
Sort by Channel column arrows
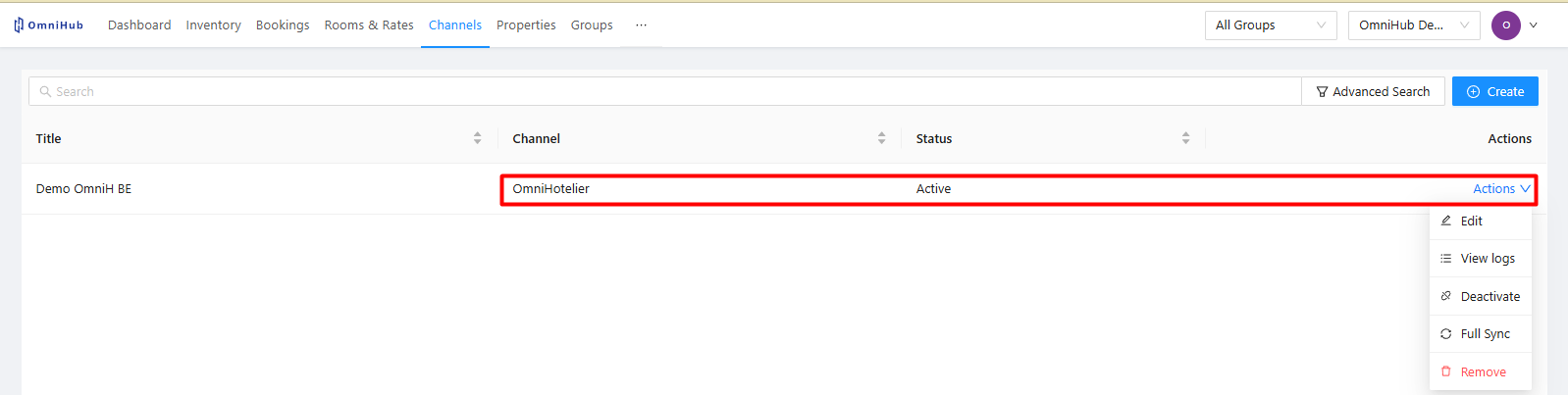(x=881, y=138)
